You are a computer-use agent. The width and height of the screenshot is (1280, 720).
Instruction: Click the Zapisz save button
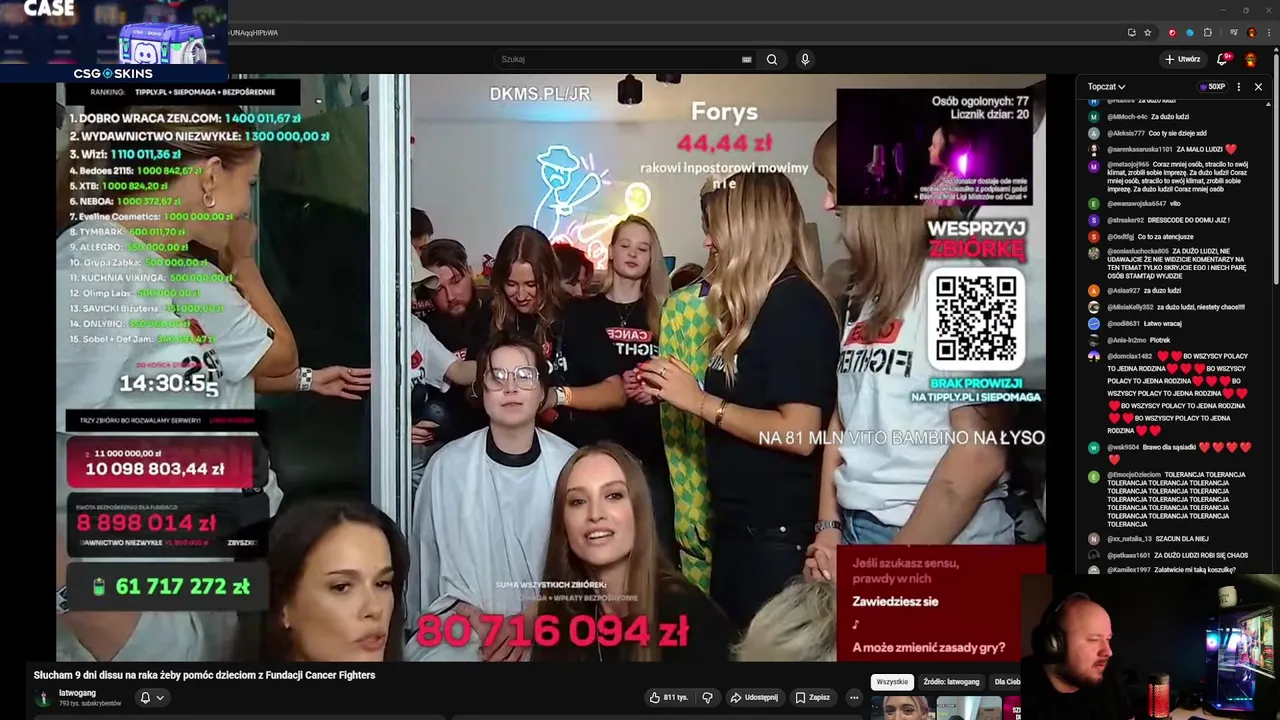[x=811, y=697]
